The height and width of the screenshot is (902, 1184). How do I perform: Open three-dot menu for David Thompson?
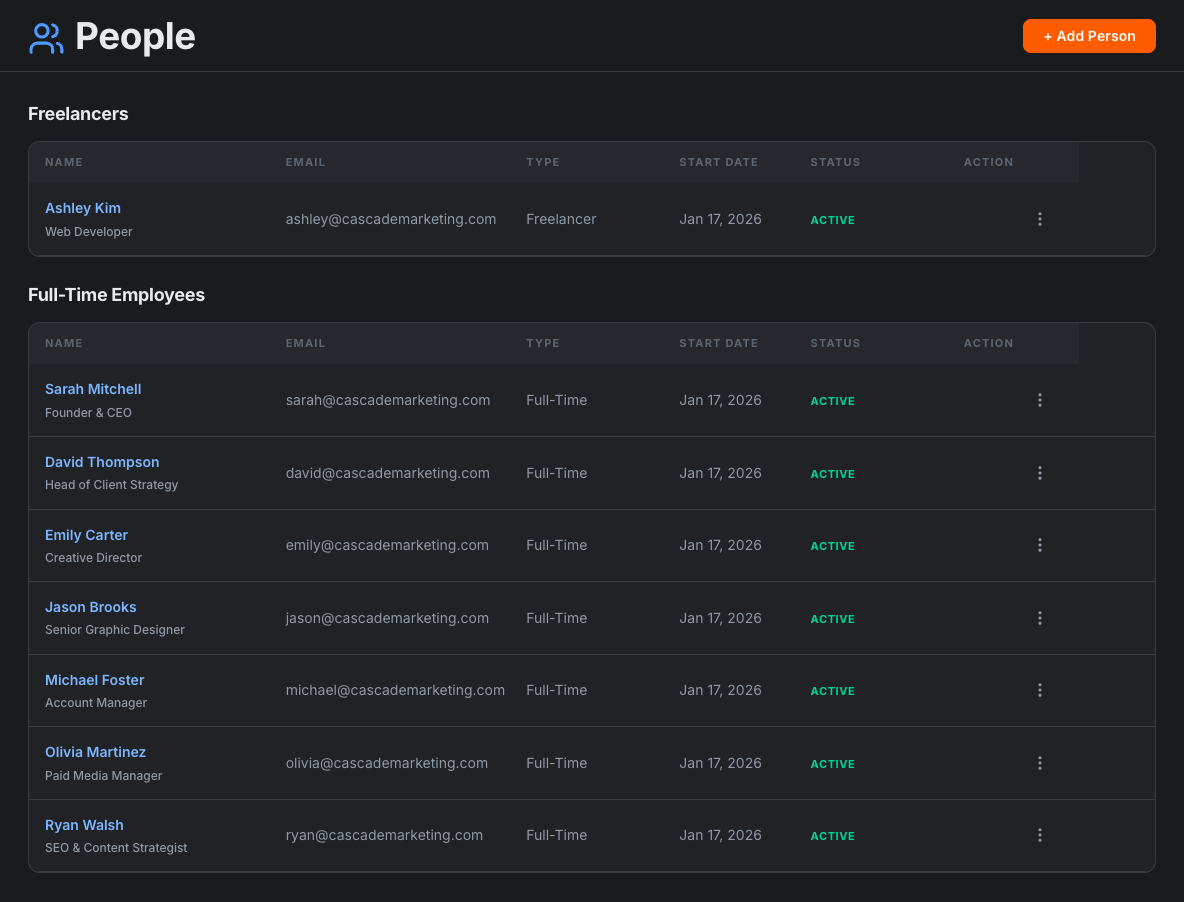[x=1040, y=473]
